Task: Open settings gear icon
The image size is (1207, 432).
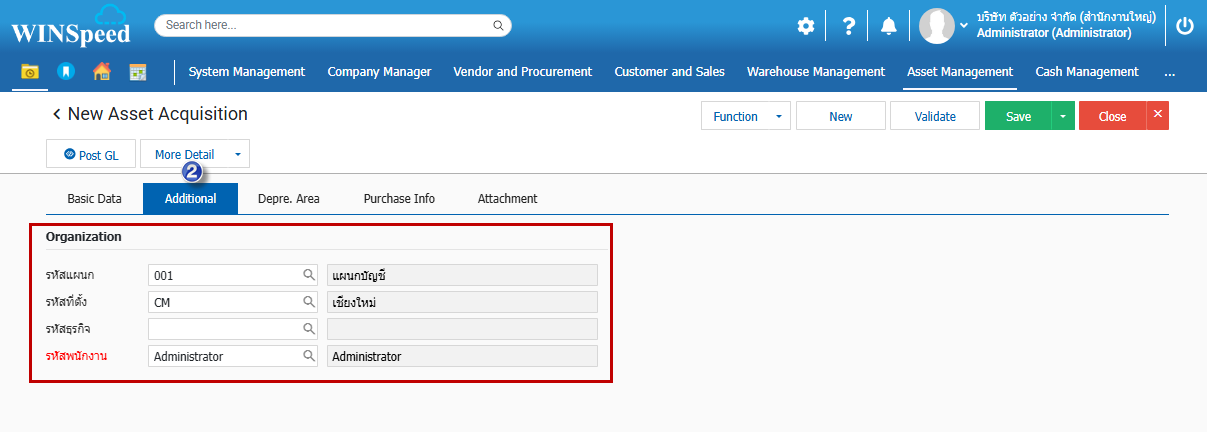Action: point(805,27)
